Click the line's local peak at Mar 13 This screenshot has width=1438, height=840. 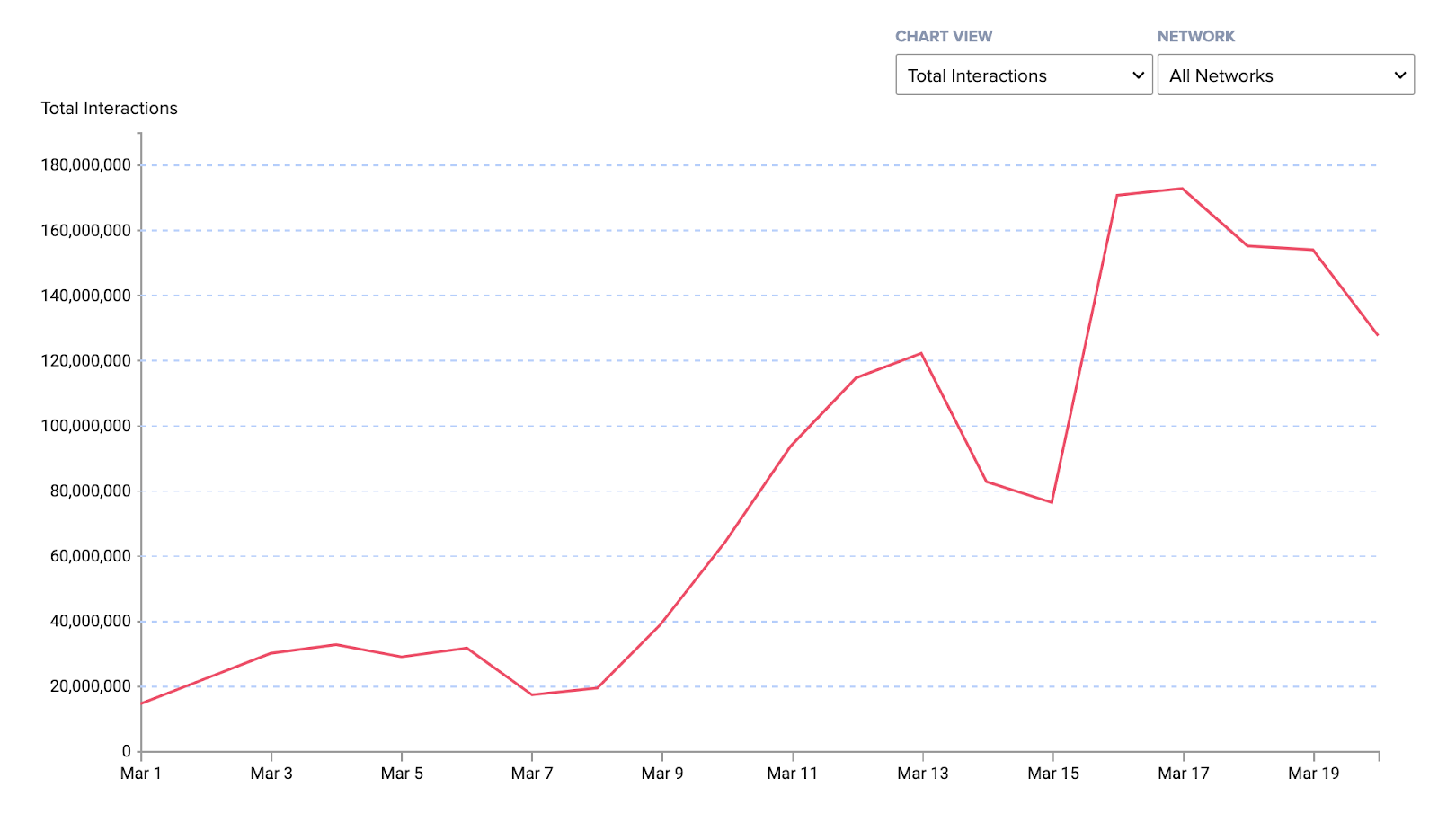(921, 353)
